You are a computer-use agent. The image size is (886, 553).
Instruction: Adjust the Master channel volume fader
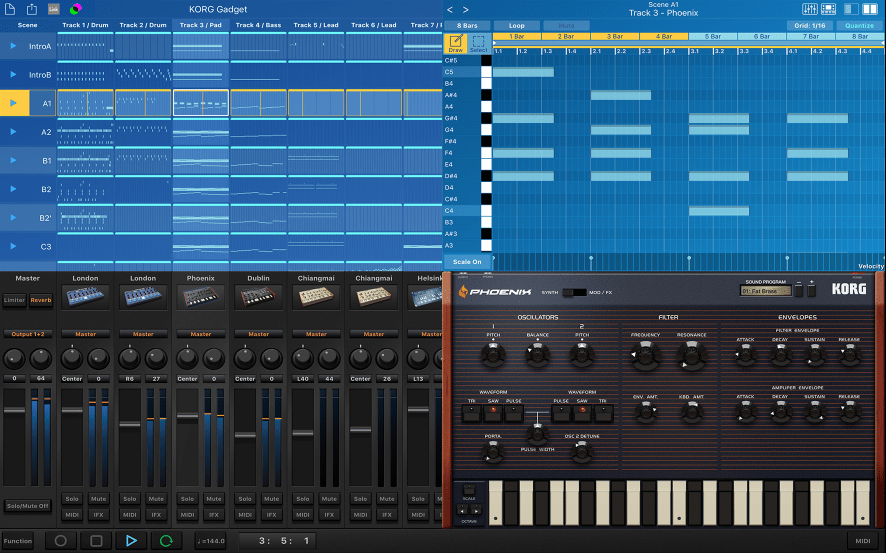point(14,410)
